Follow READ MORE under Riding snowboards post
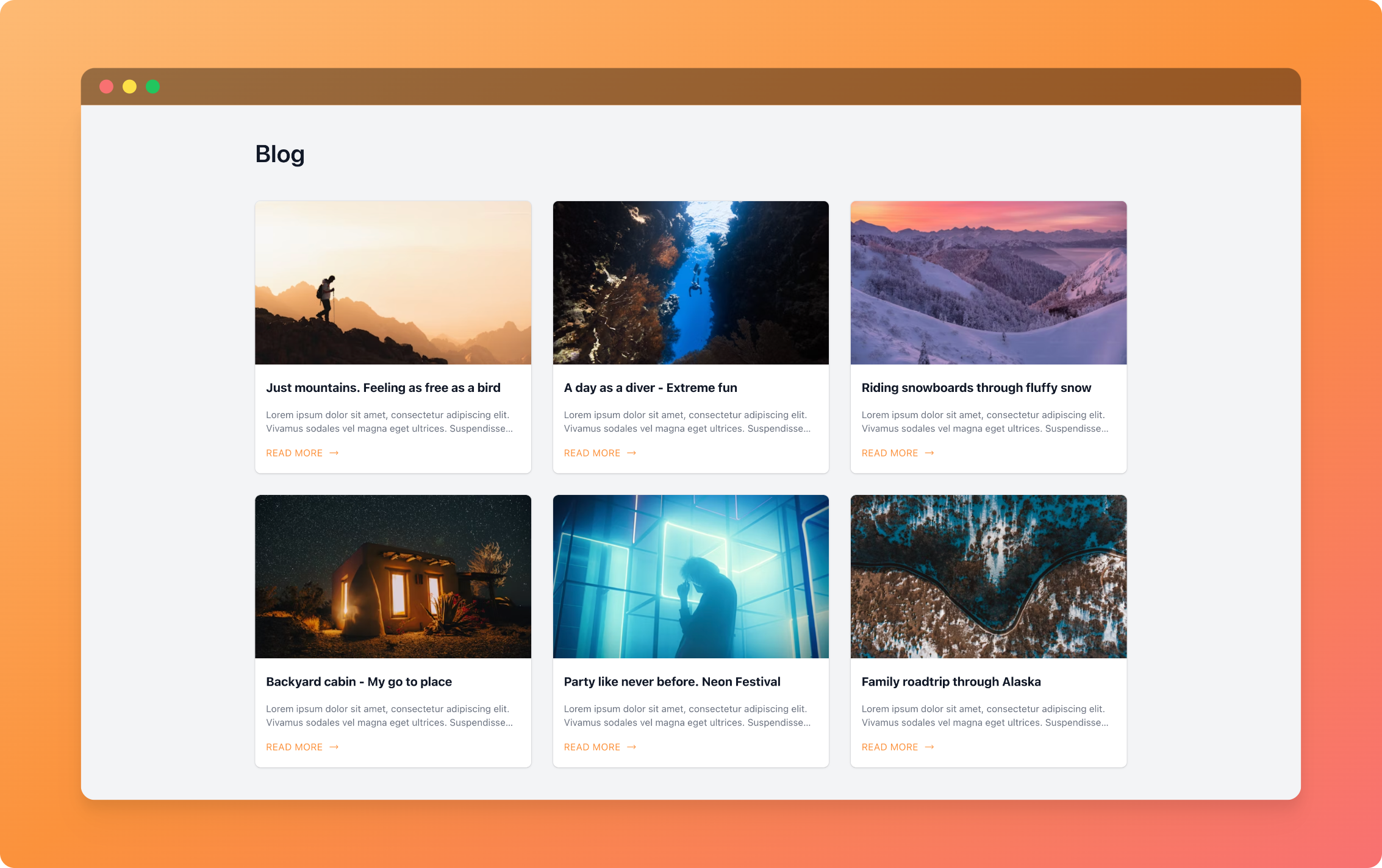The height and width of the screenshot is (868, 1382). pos(897,453)
